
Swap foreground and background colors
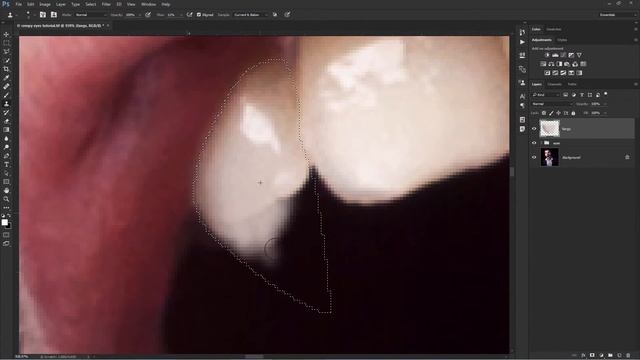click(9, 216)
